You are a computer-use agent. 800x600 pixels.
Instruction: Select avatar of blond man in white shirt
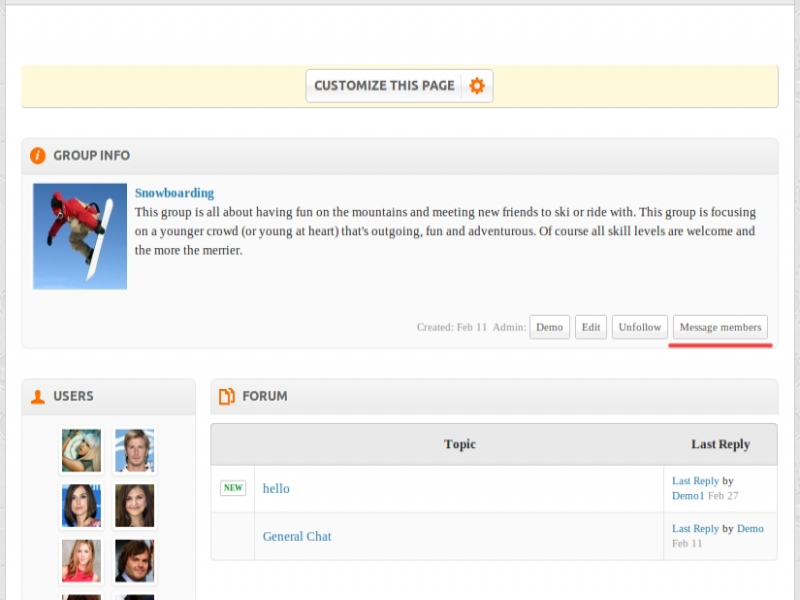coord(134,451)
